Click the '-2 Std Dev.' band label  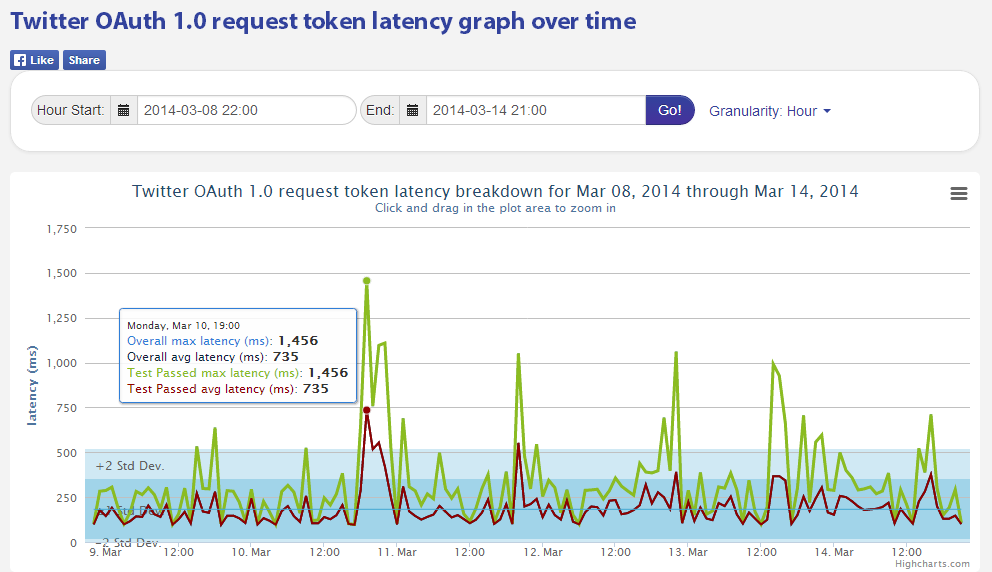(128, 543)
